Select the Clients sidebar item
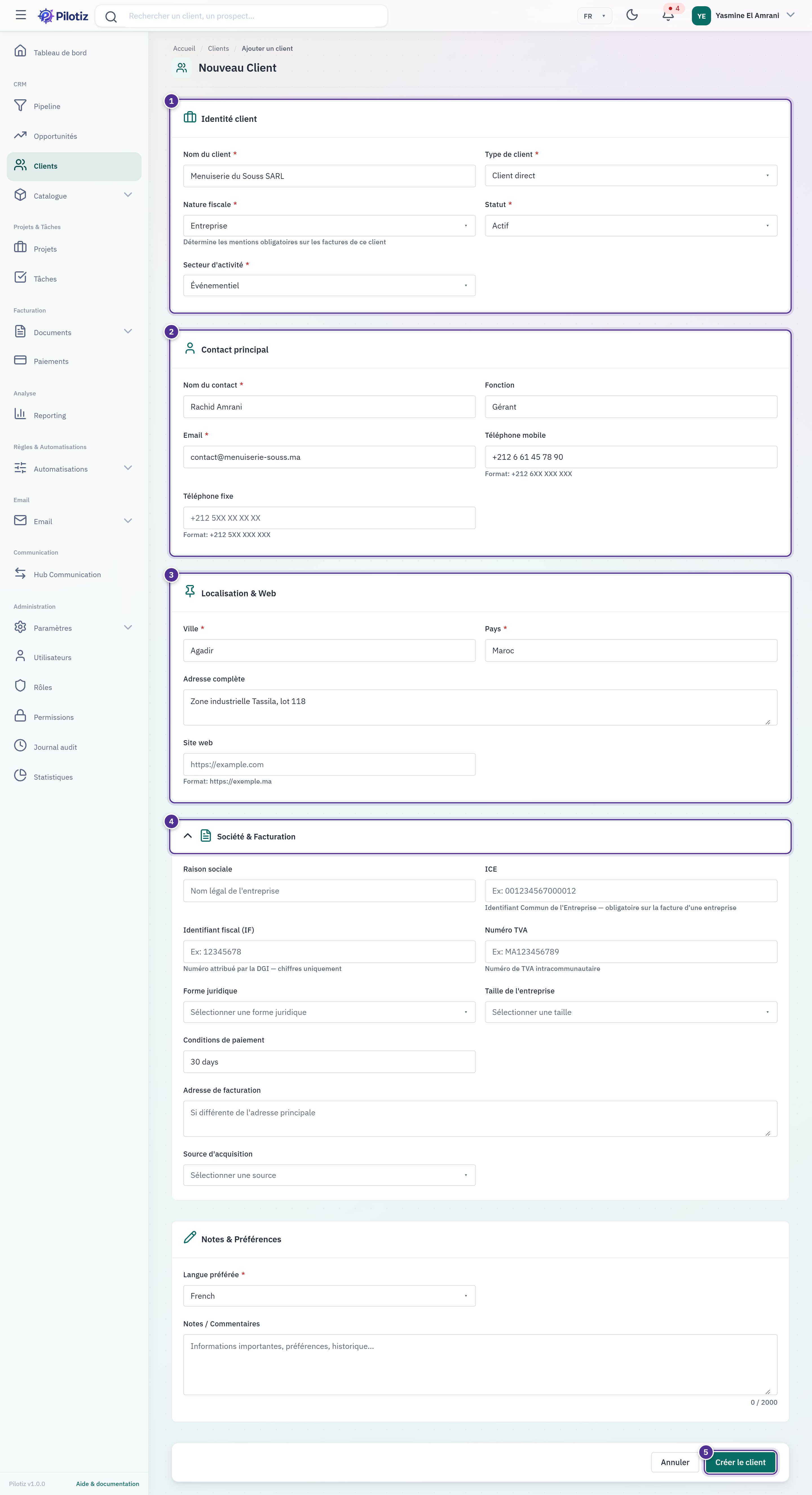This screenshot has height=1495, width=812. tap(74, 166)
